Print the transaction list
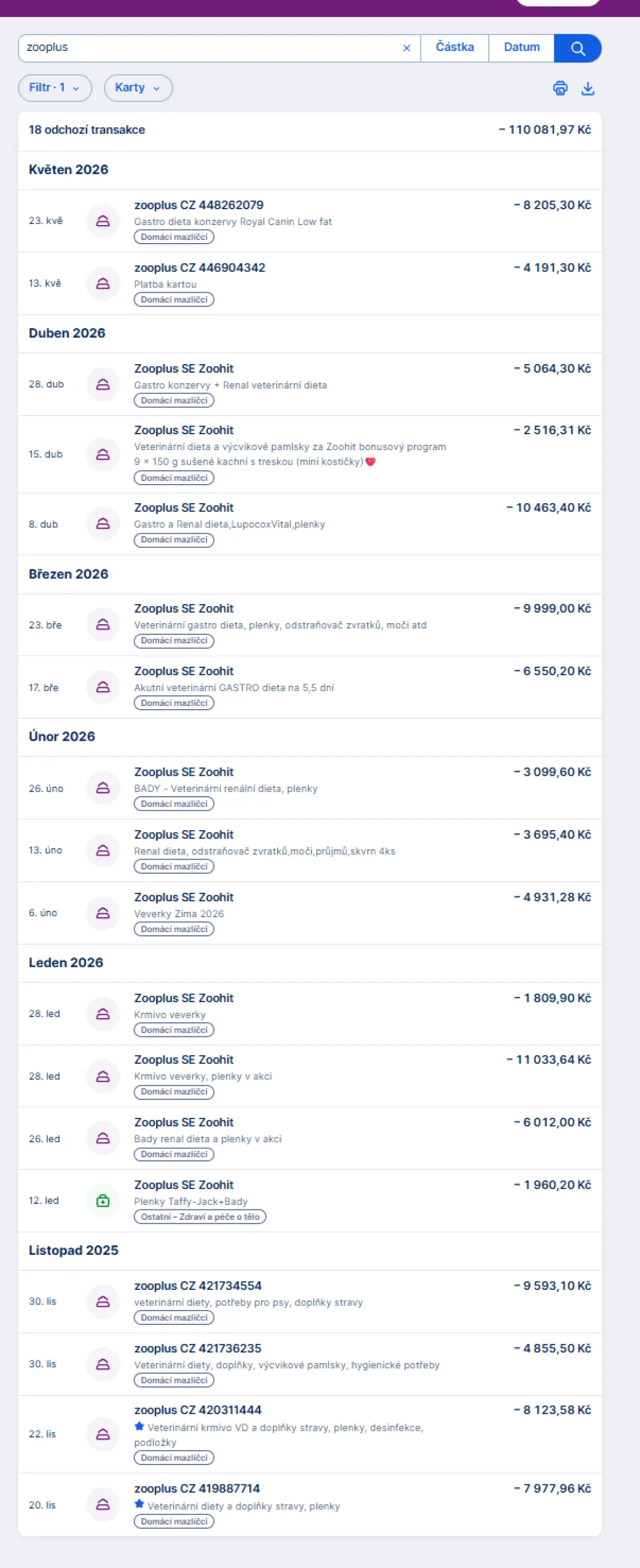This screenshot has height=1568, width=640. [x=559, y=88]
